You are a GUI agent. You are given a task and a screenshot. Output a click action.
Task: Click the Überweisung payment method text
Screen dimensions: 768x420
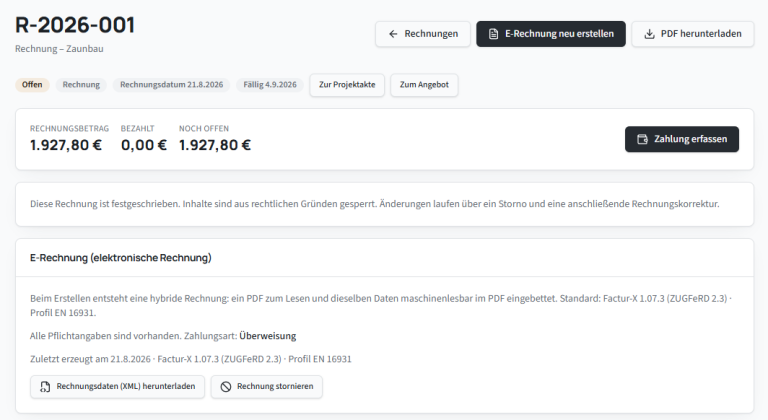(268, 336)
